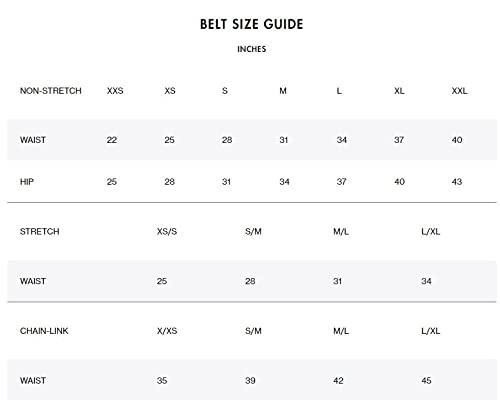Click the XXS size column header
The height and width of the screenshot is (400, 500).
coord(115,91)
